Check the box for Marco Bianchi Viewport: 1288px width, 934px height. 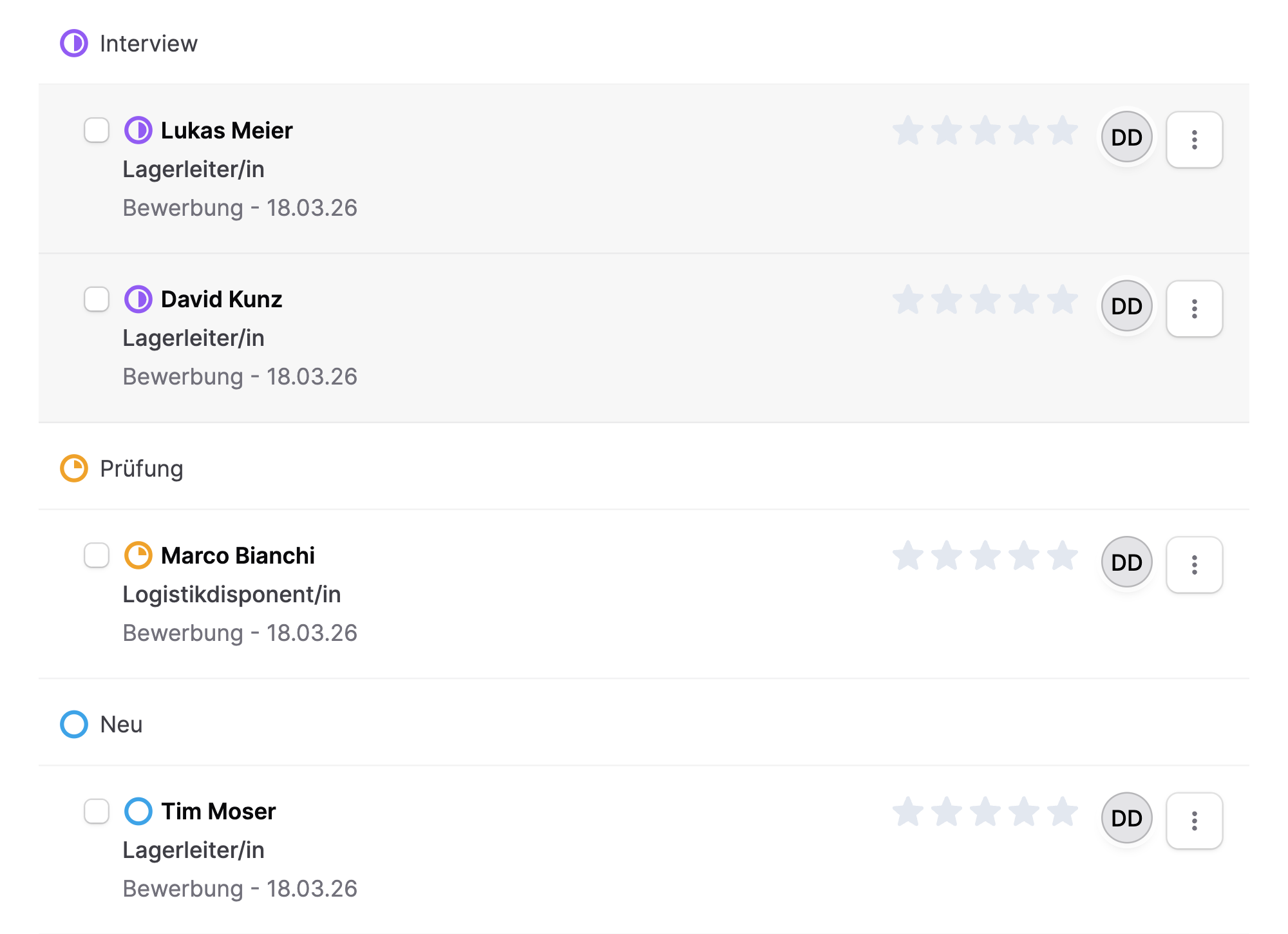[x=97, y=555]
